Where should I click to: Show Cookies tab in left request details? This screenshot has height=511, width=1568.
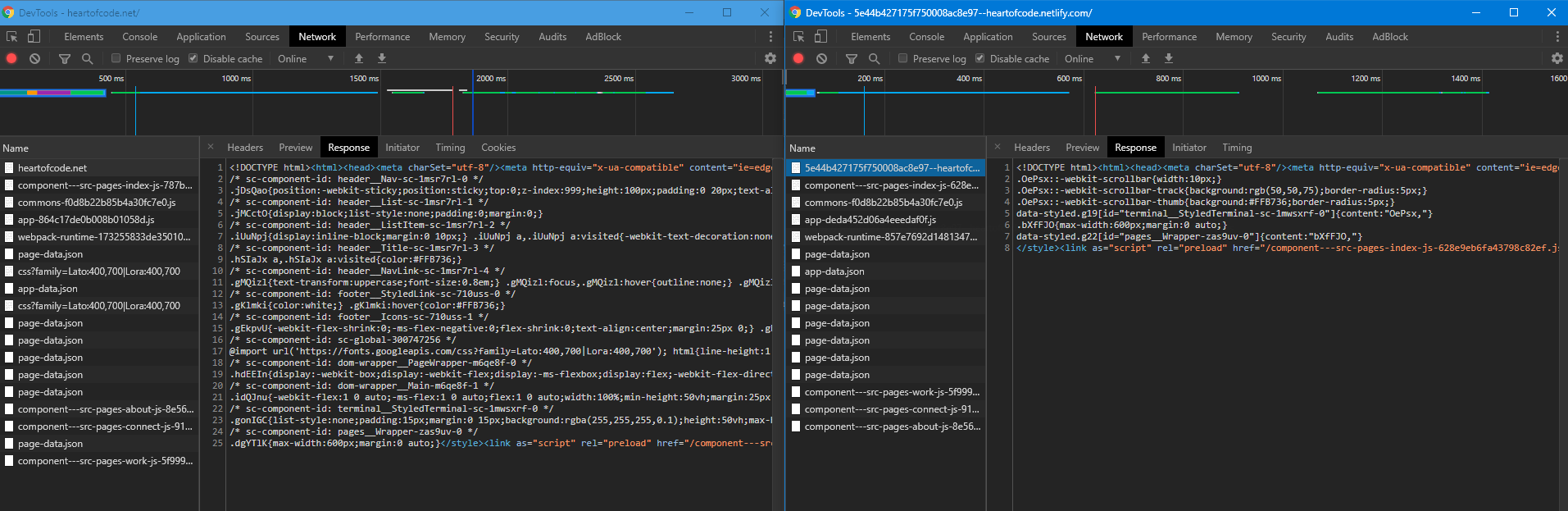pyautogui.click(x=498, y=148)
